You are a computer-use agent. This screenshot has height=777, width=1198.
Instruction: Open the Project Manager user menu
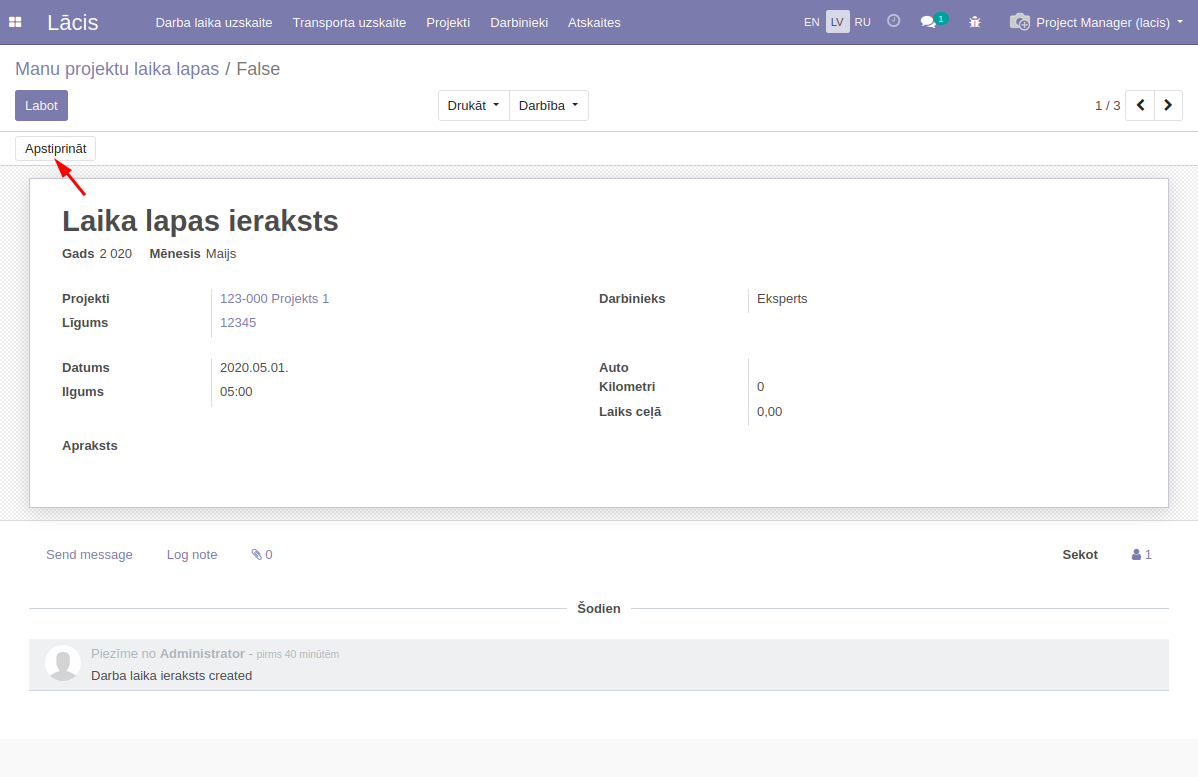point(1098,22)
